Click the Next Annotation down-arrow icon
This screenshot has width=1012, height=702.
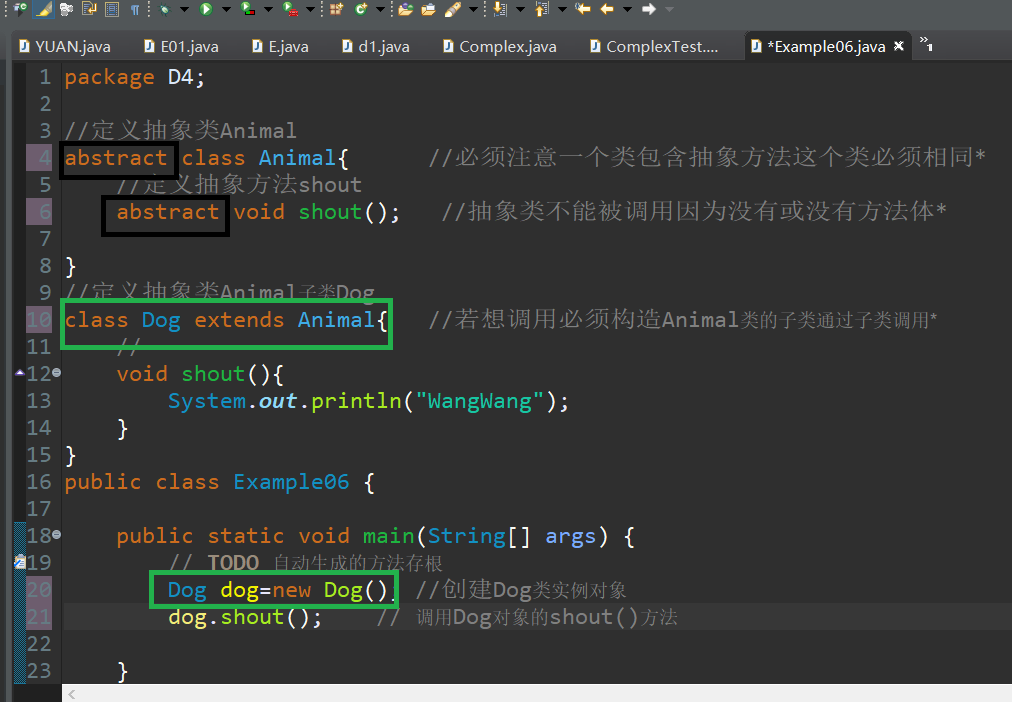click(500, 9)
